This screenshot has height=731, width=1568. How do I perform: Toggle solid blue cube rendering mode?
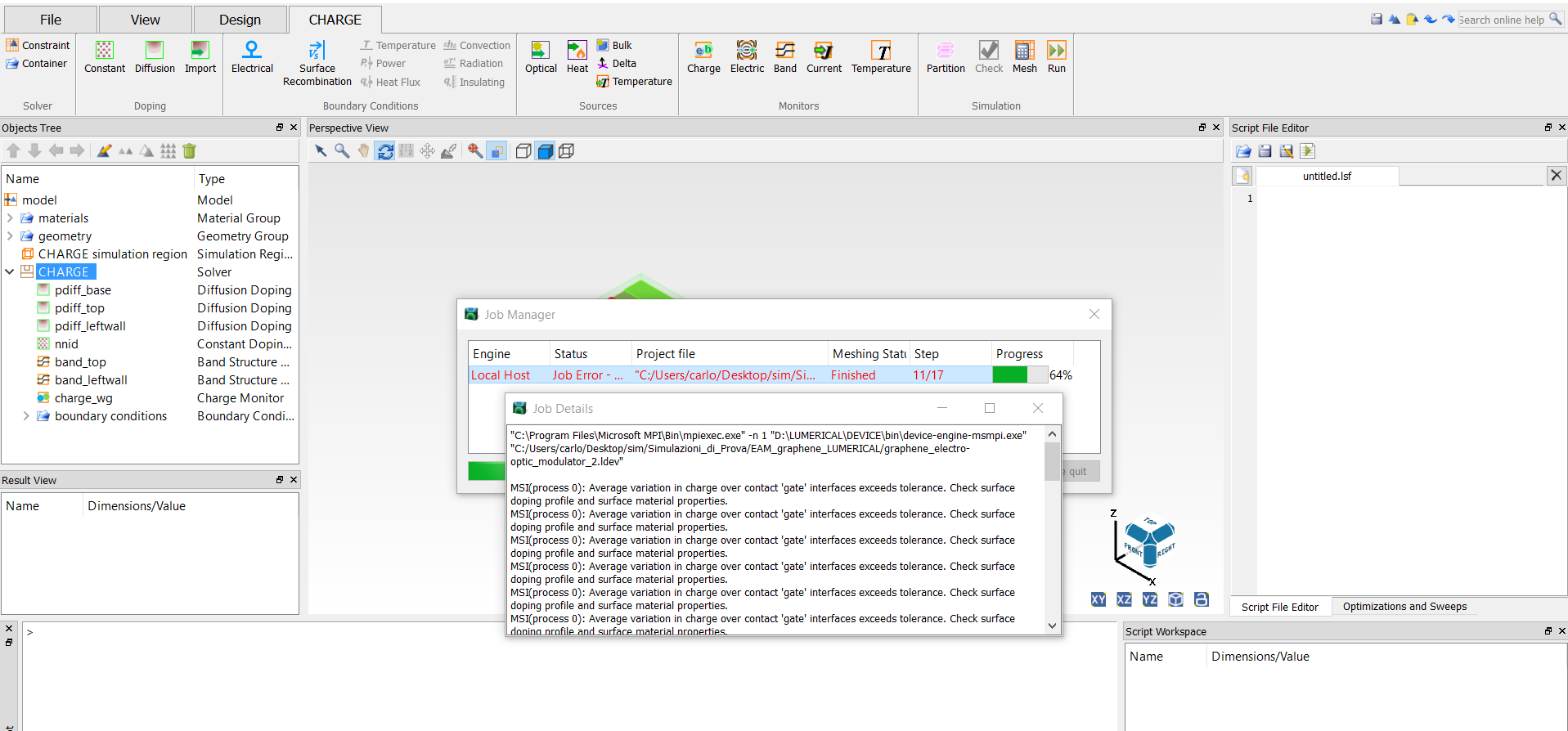[545, 150]
